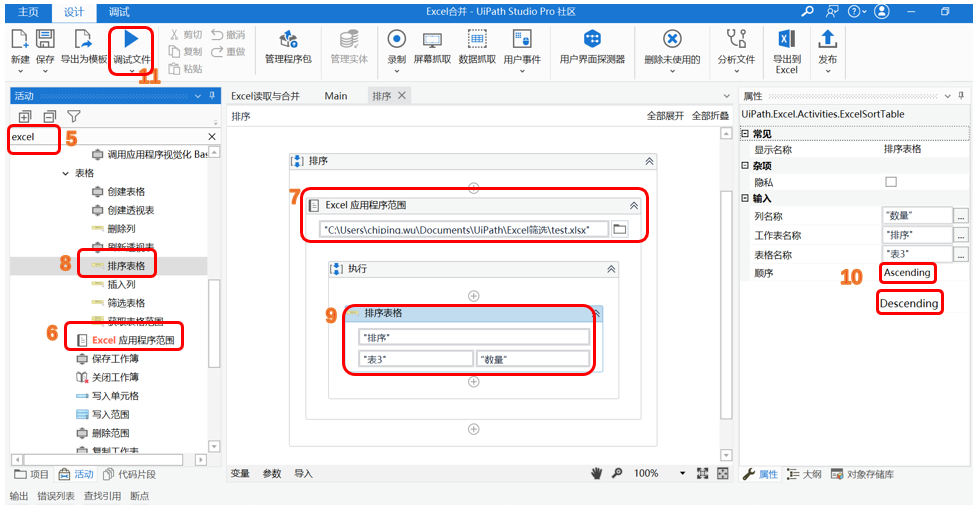
Task: Click the 工作表名称 ellipsis button
Action: click(x=961, y=235)
